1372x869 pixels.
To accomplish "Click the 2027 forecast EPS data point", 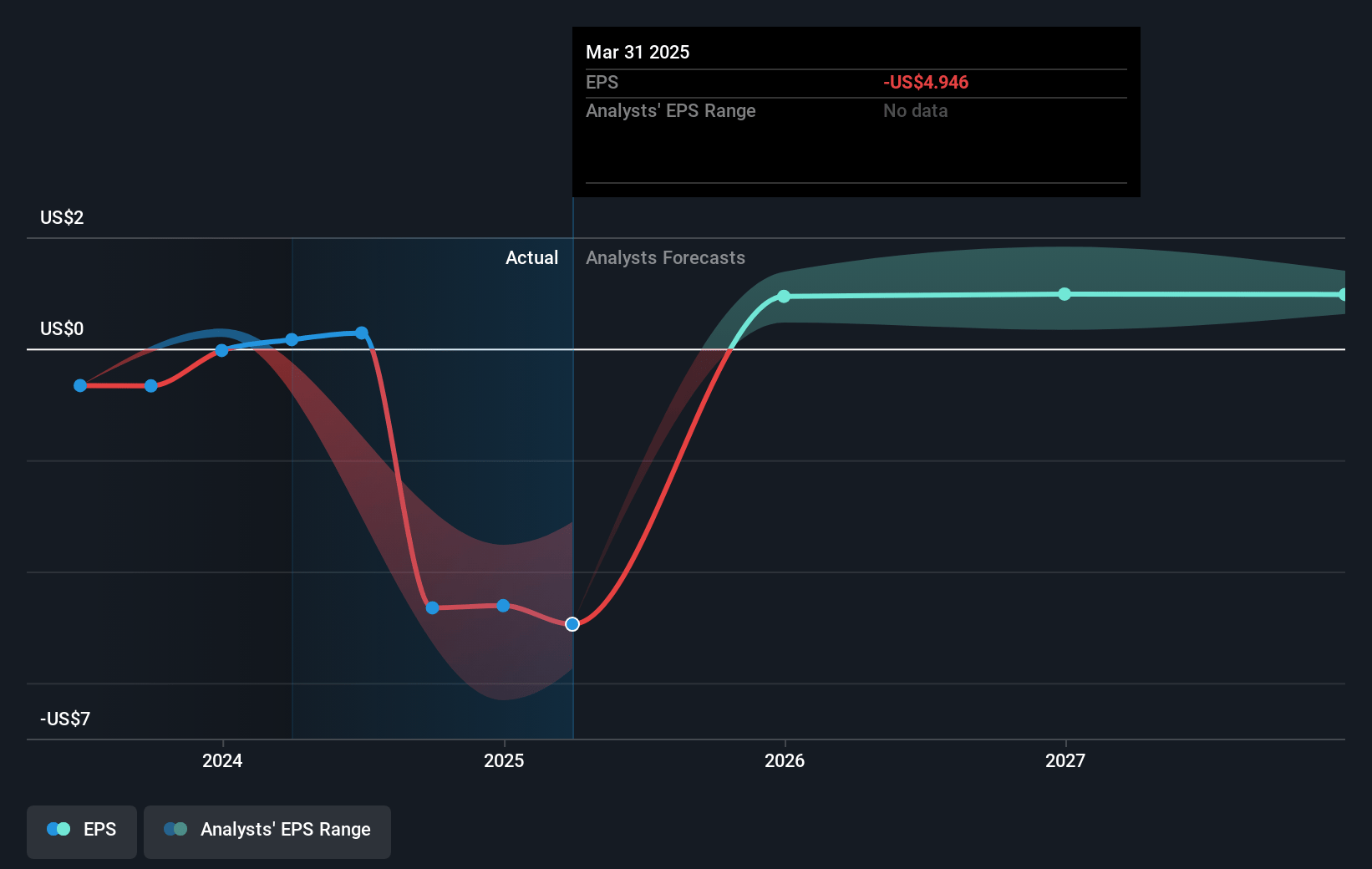I will (1065, 294).
